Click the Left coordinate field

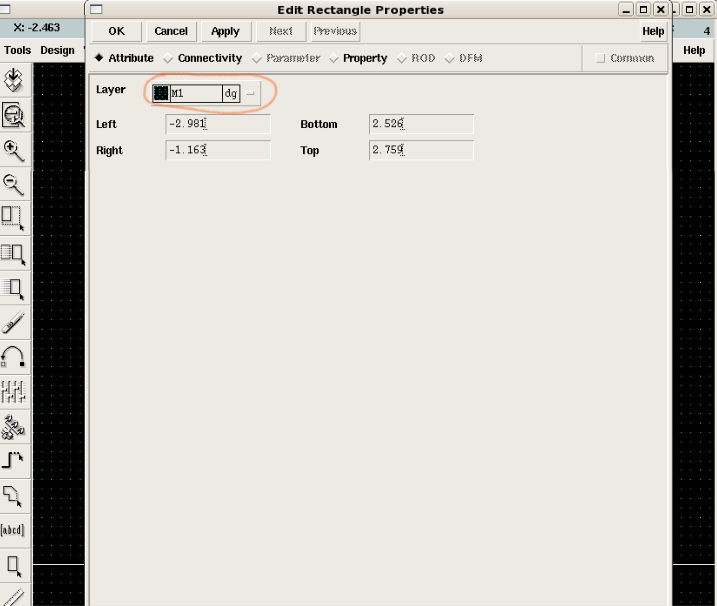[x=218, y=124]
